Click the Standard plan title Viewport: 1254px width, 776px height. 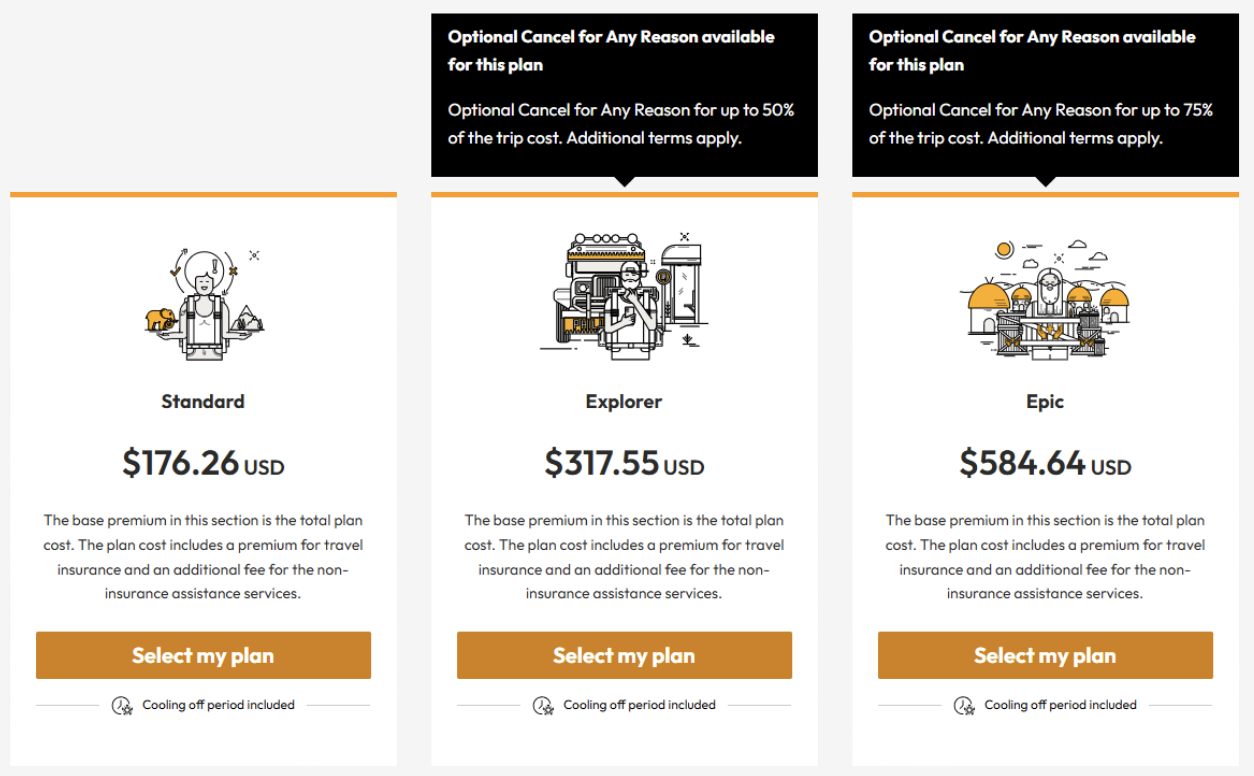[x=203, y=402]
